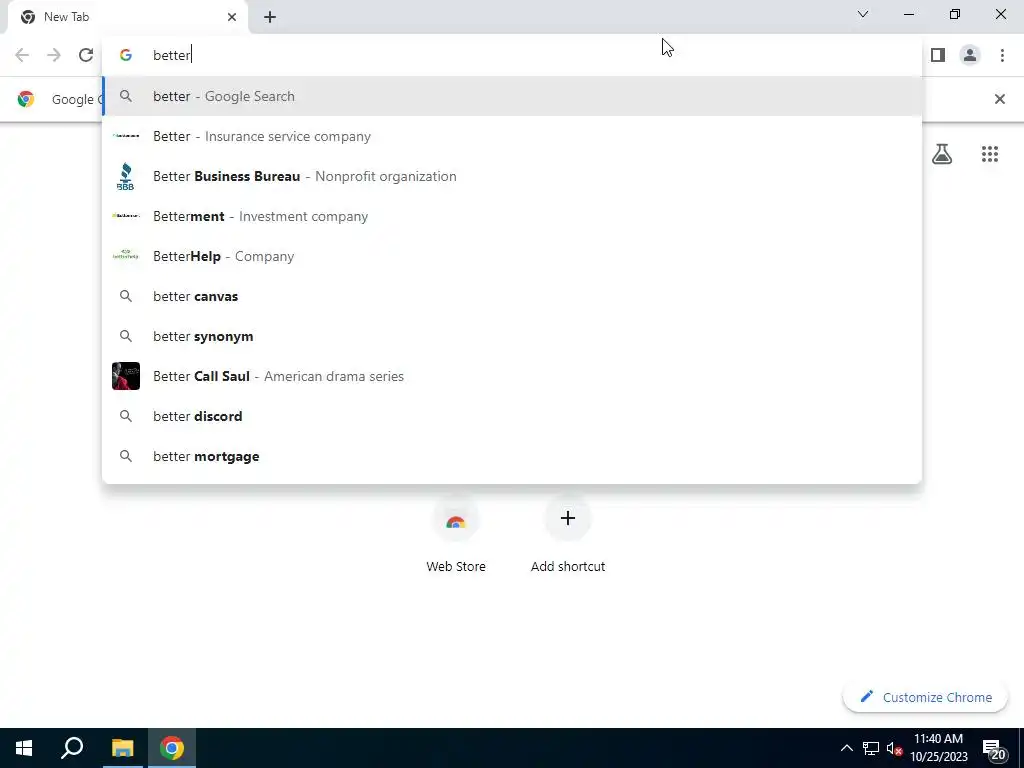Click the Better insurance logo icon
Screen dimensions: 1024x768
tap(125, 136)
